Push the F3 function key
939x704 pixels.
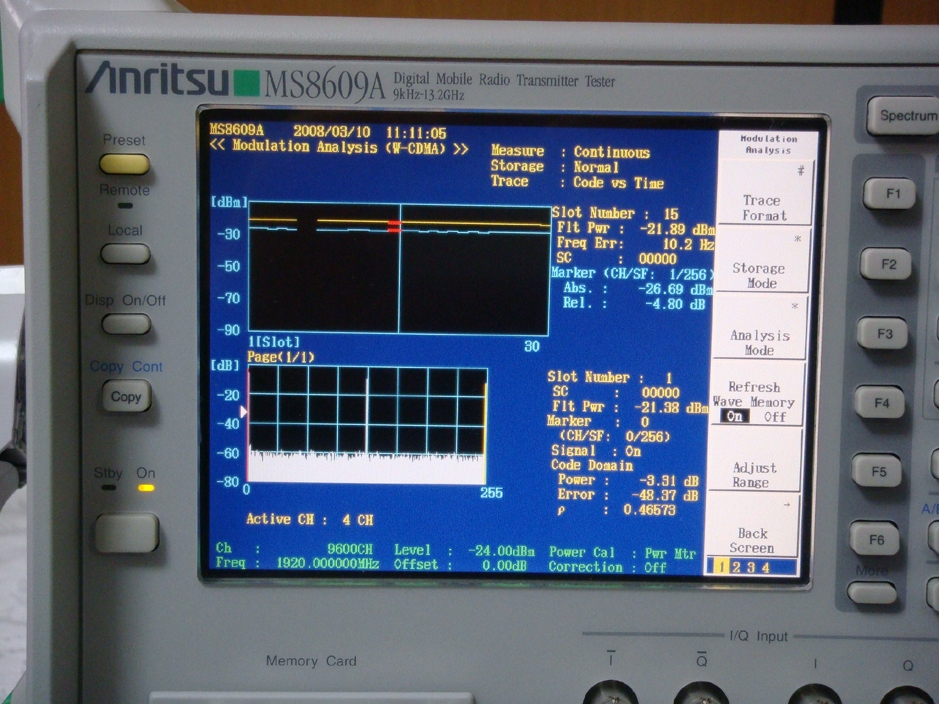click(x=883, y=333)
